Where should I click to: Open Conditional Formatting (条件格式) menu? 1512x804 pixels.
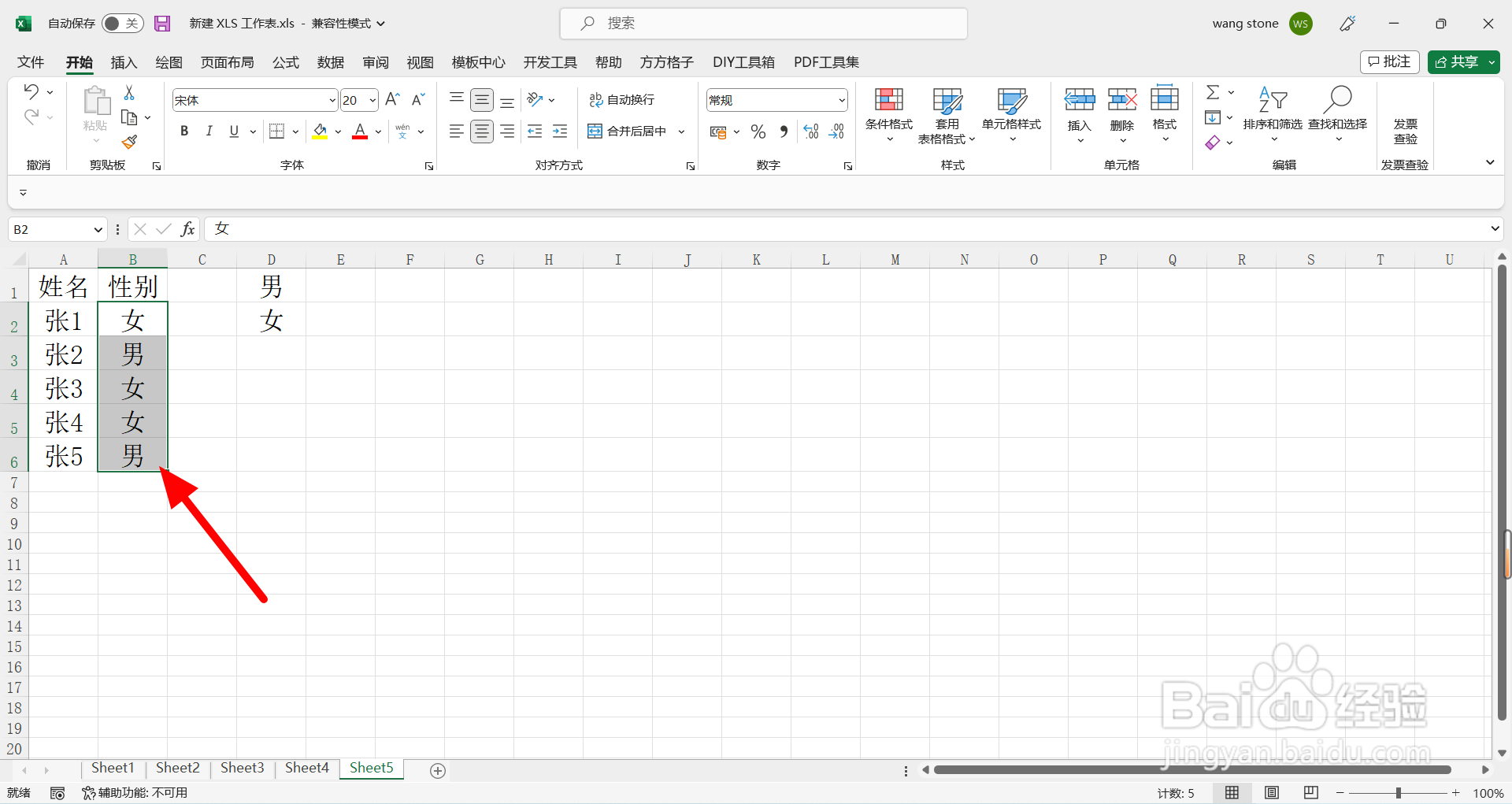point(889,115)
